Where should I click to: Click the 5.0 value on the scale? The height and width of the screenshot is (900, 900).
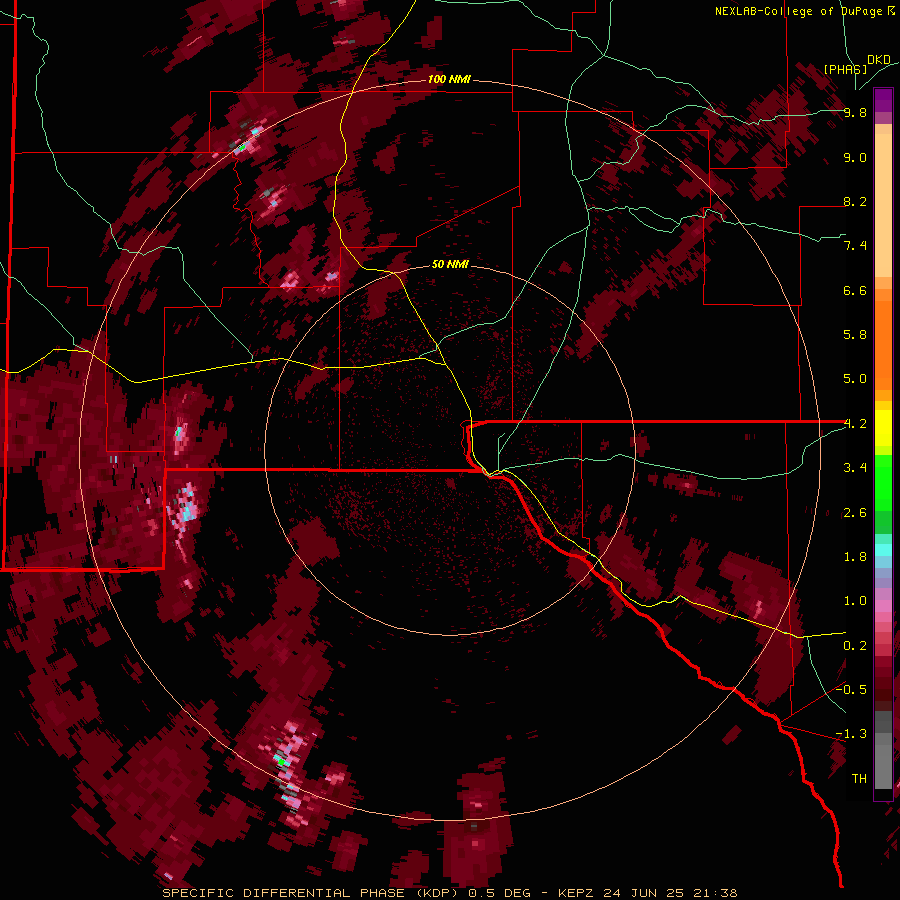pyautogui.click(x=855, y=379)
